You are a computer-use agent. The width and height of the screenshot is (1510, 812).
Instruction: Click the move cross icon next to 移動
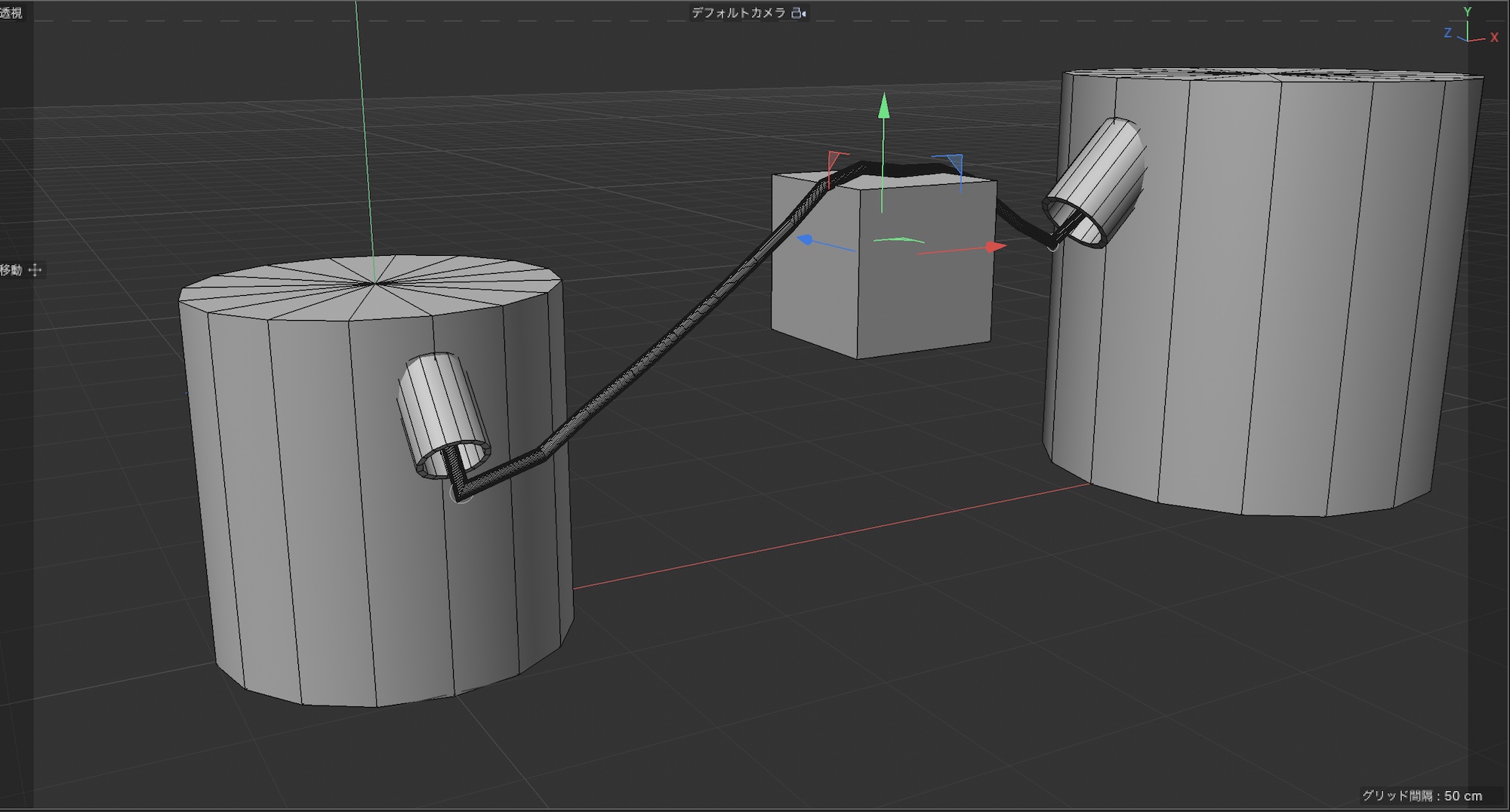pos(35,270)
